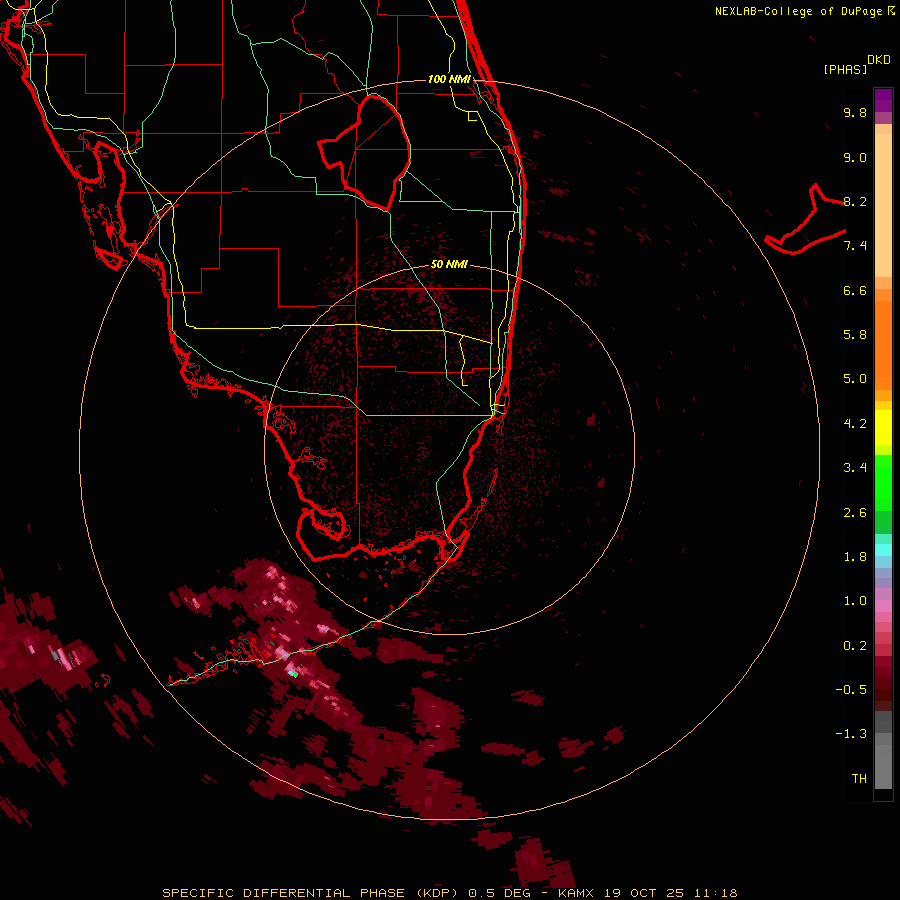
Task: Click the Bahamas island outline east of Florida
Action: point(805,219)
